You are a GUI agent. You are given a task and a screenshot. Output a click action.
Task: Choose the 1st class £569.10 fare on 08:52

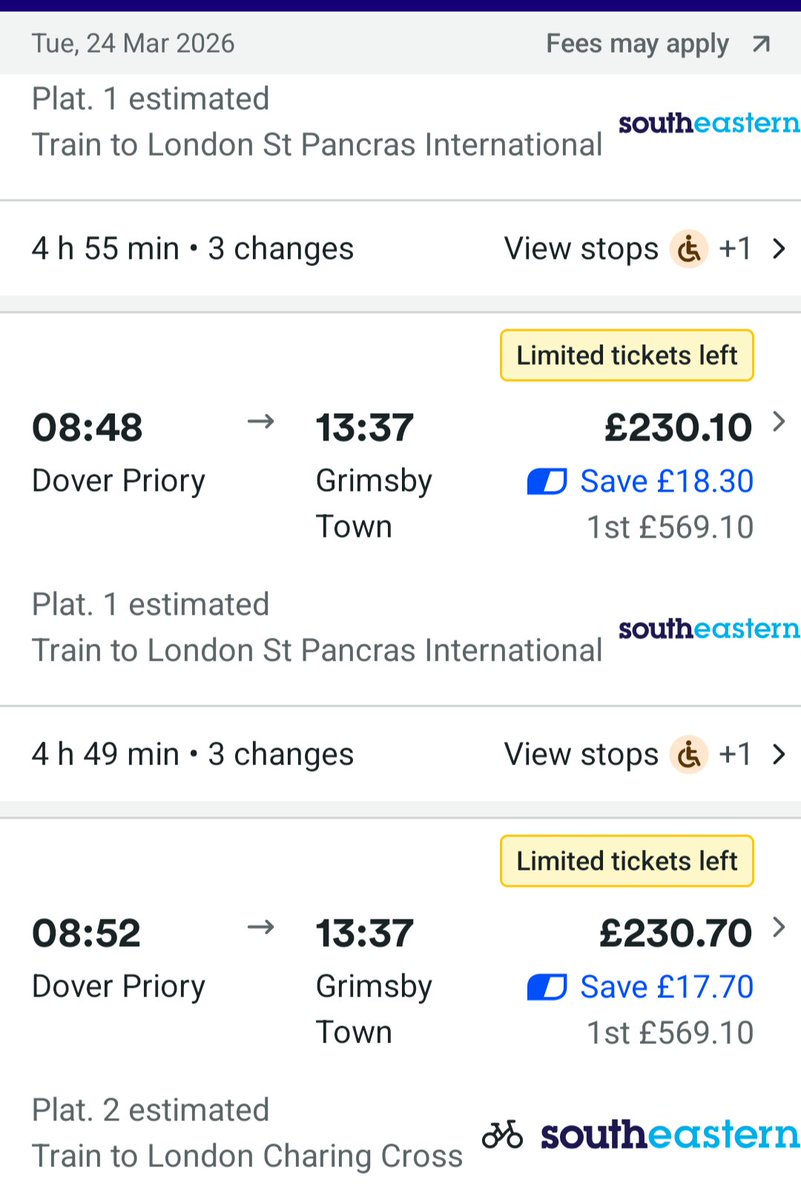670,1032
